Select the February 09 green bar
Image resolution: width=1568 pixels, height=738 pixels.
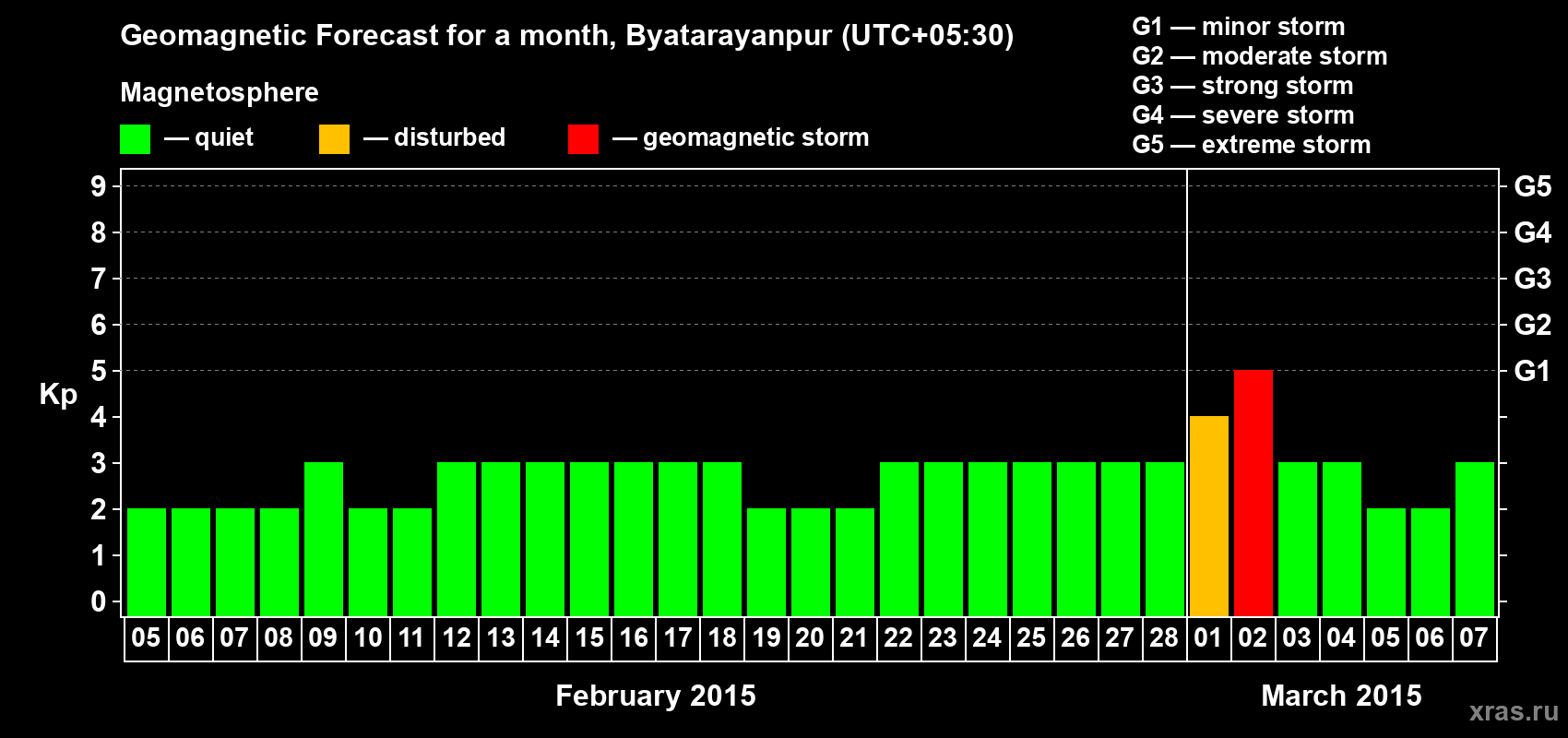pyautogui.click(x=324, y=539)
